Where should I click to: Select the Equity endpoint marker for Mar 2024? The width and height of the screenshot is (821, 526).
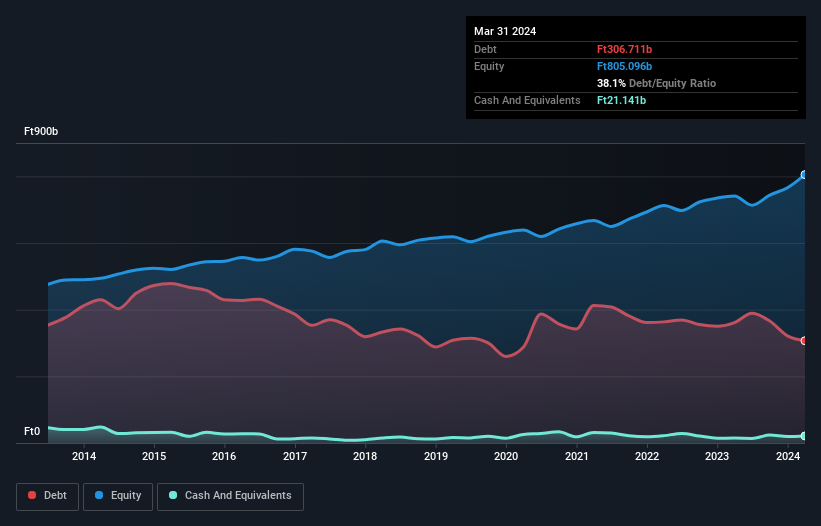(804, 175)
